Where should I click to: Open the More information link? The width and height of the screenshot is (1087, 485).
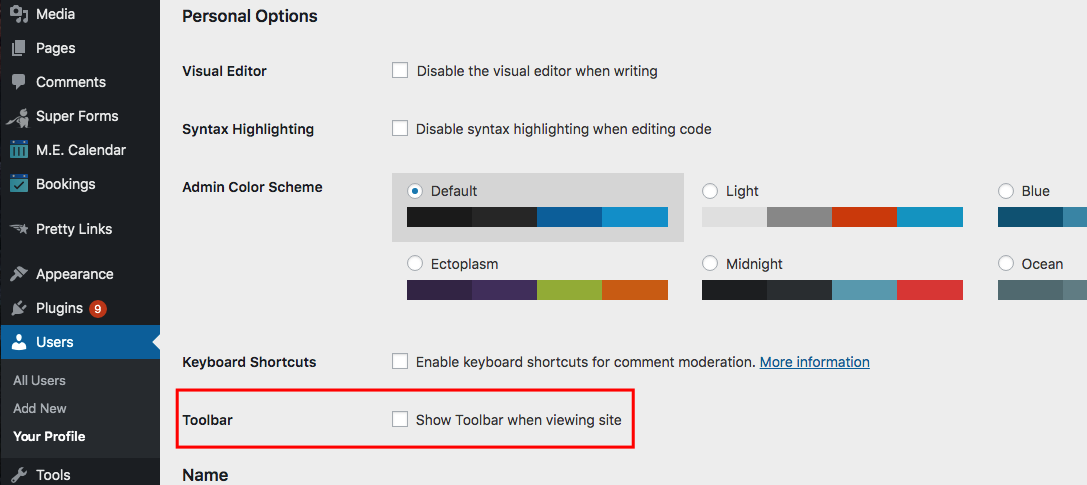pyautogui.click(x=815, y=362)
